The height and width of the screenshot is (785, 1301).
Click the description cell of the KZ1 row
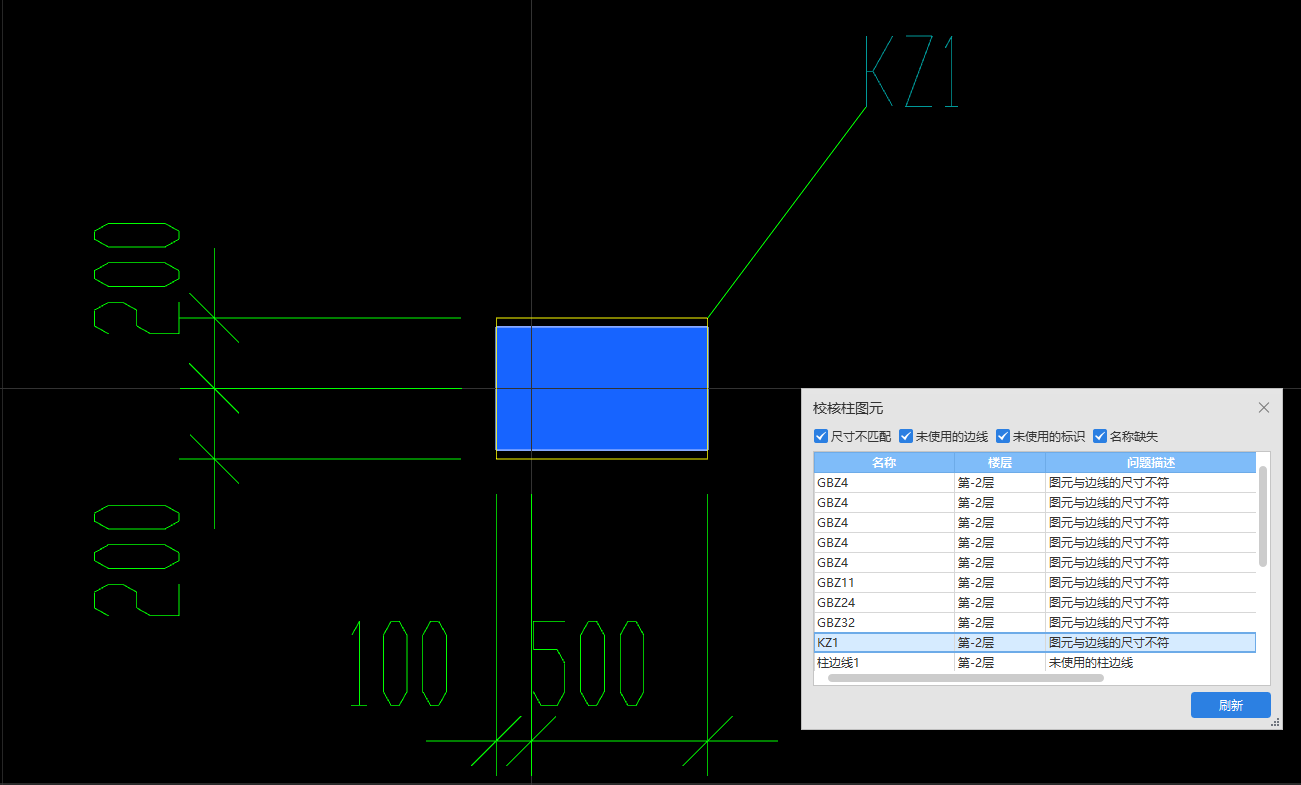1151,643
